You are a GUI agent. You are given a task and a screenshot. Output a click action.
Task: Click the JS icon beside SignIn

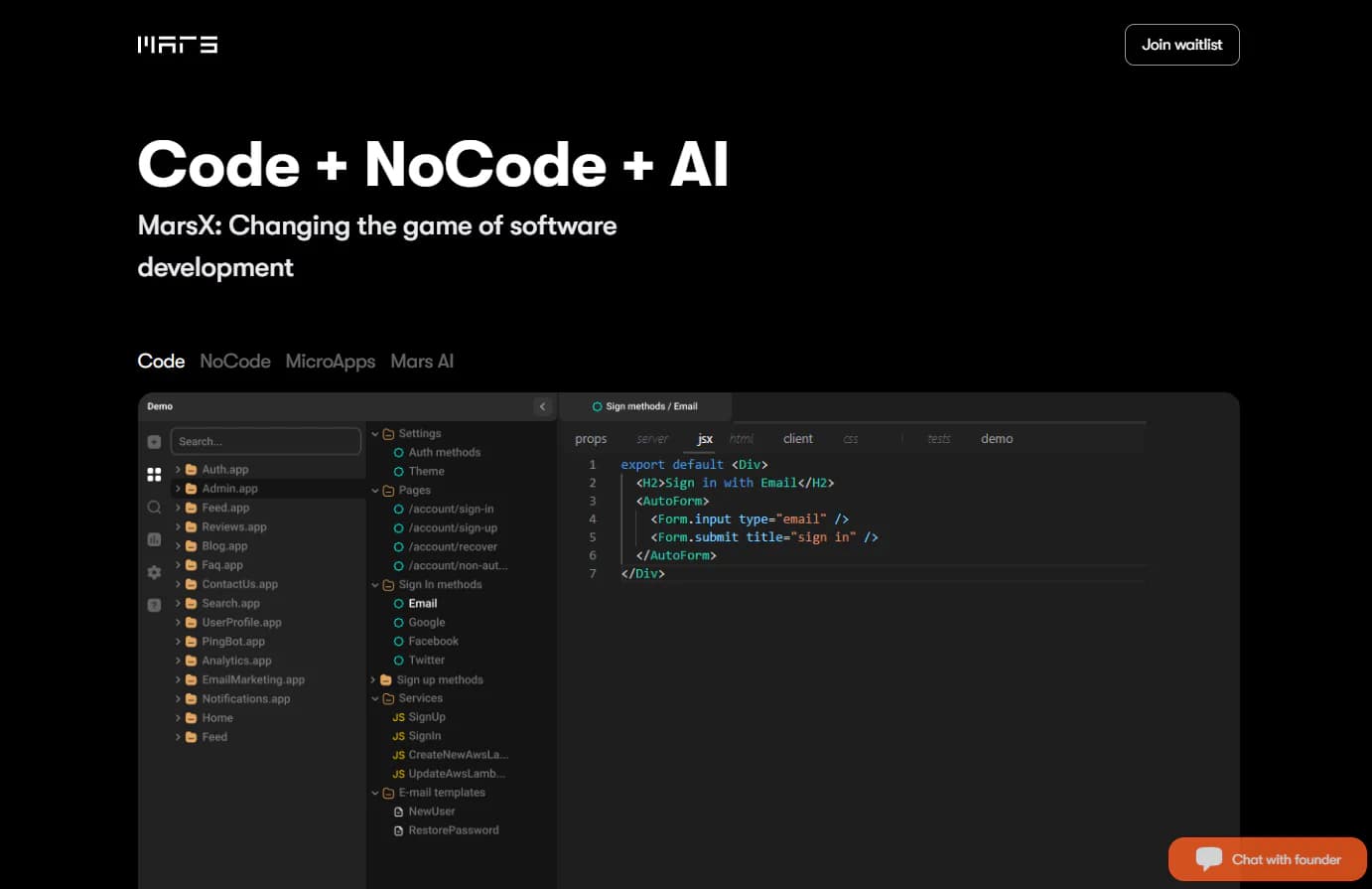point(398,736)
